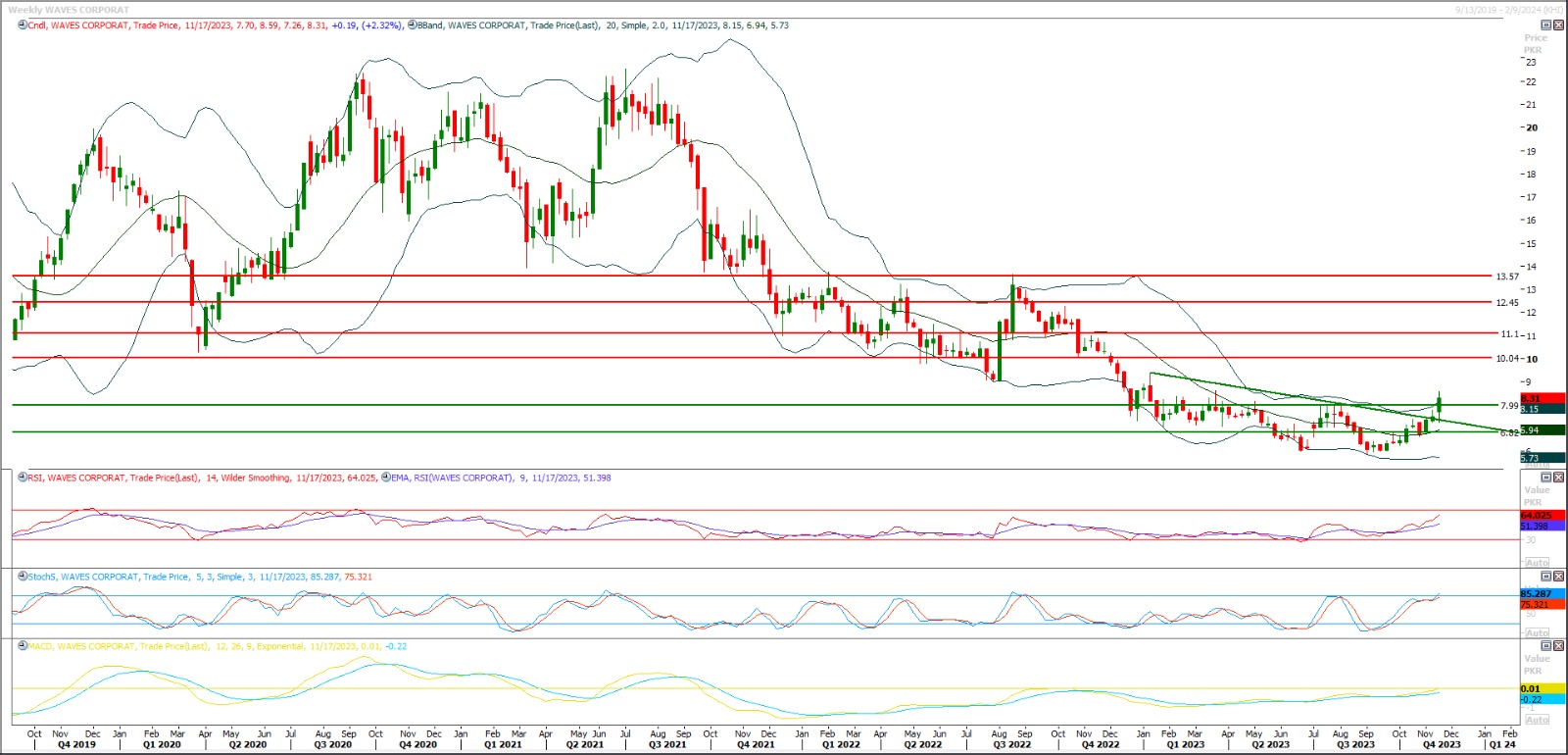Select the Weekly WAVES CORPORAT chart title
Viewport: 1568px width, 755px height.
point(69,10)
